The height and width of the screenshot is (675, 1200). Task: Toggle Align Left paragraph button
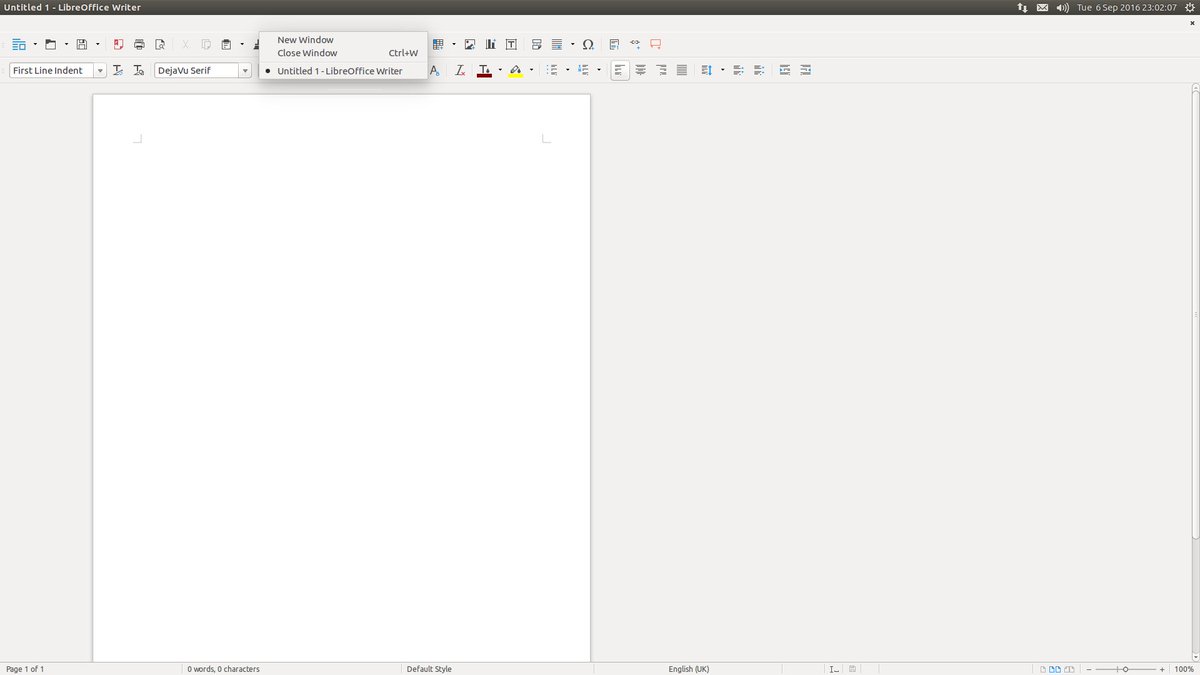(x=620, y=70)
